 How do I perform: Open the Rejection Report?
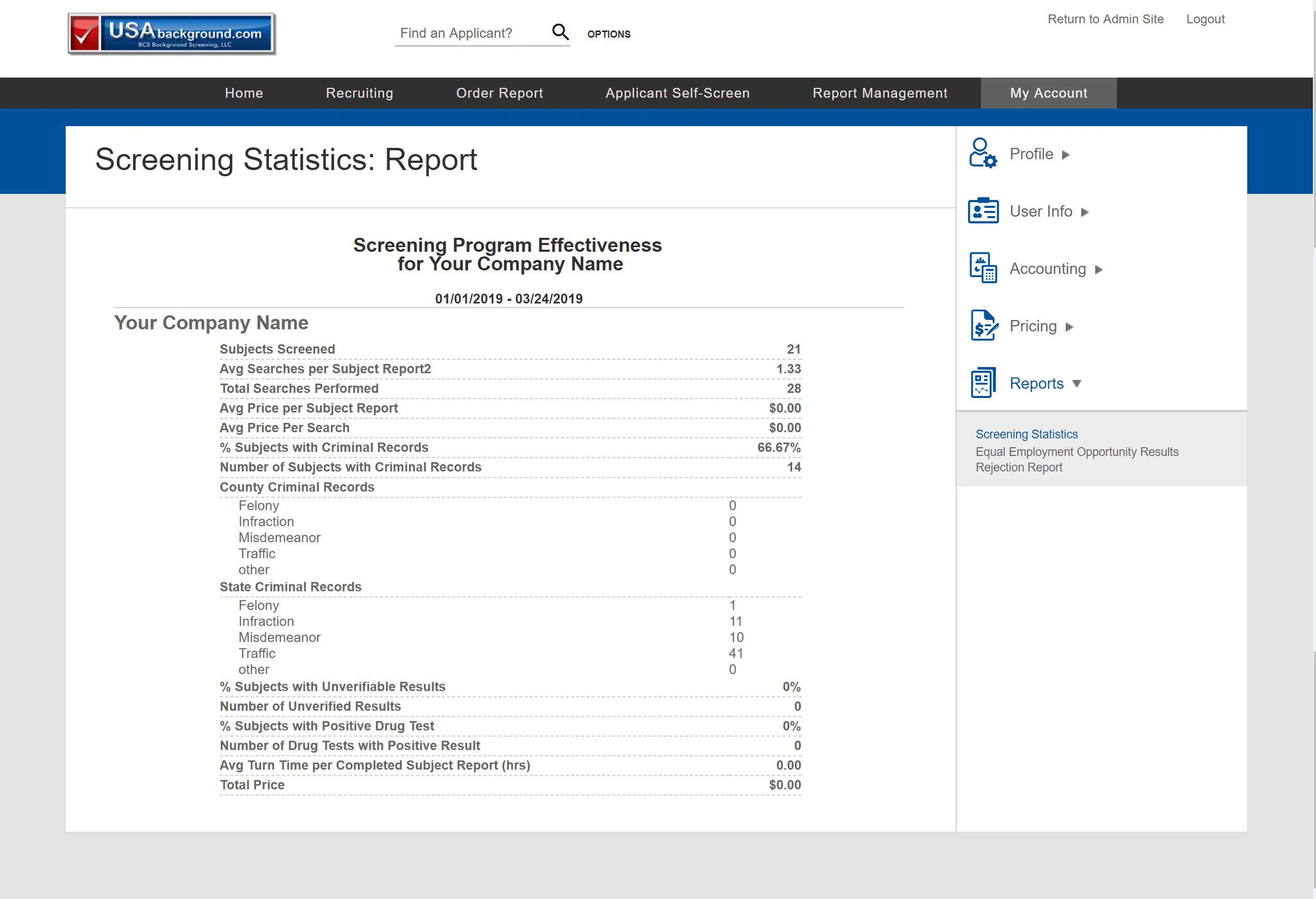click(1019, 467)
